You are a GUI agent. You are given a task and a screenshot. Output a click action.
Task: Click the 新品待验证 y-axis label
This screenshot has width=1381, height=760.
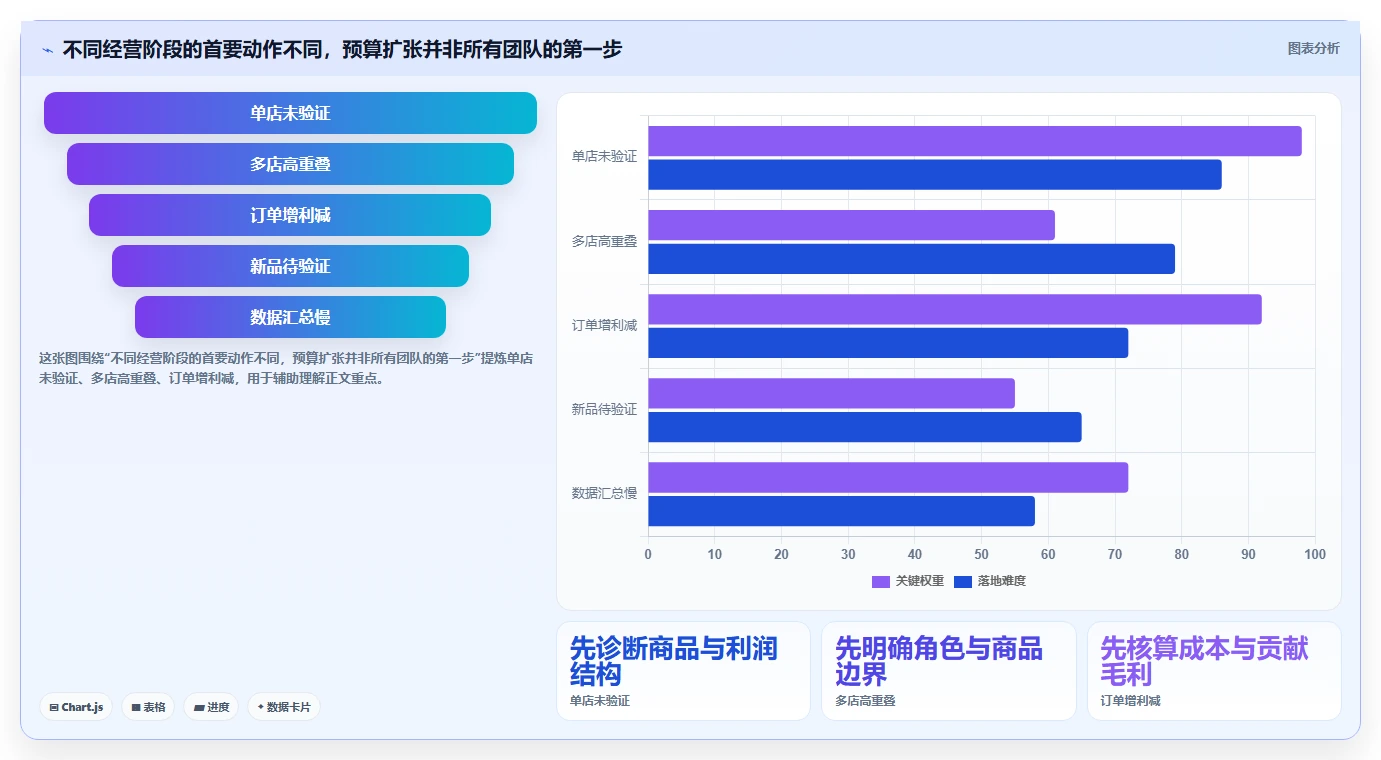(x=604, y=409)
